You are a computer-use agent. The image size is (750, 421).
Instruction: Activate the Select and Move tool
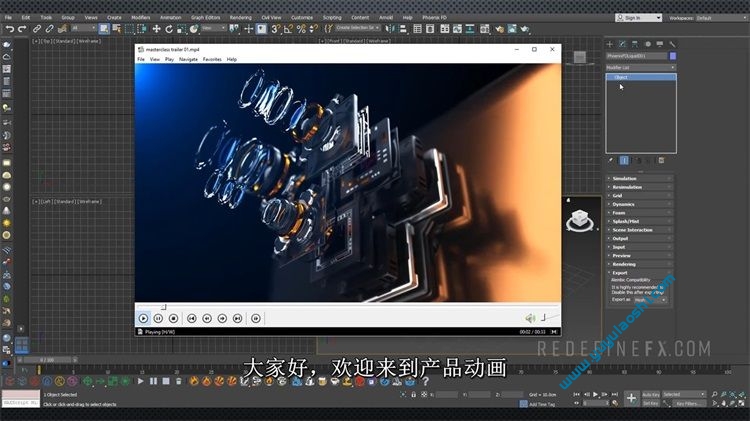[x=156, y=29]
